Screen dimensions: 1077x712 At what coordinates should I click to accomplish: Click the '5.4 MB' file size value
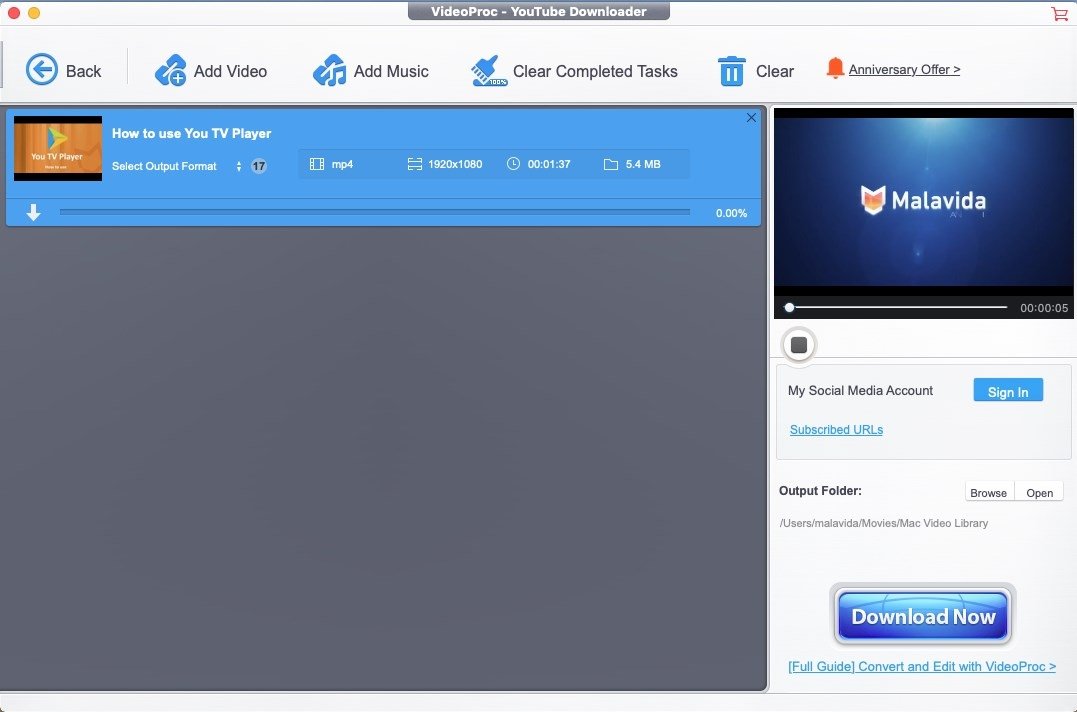pos(643,164)
